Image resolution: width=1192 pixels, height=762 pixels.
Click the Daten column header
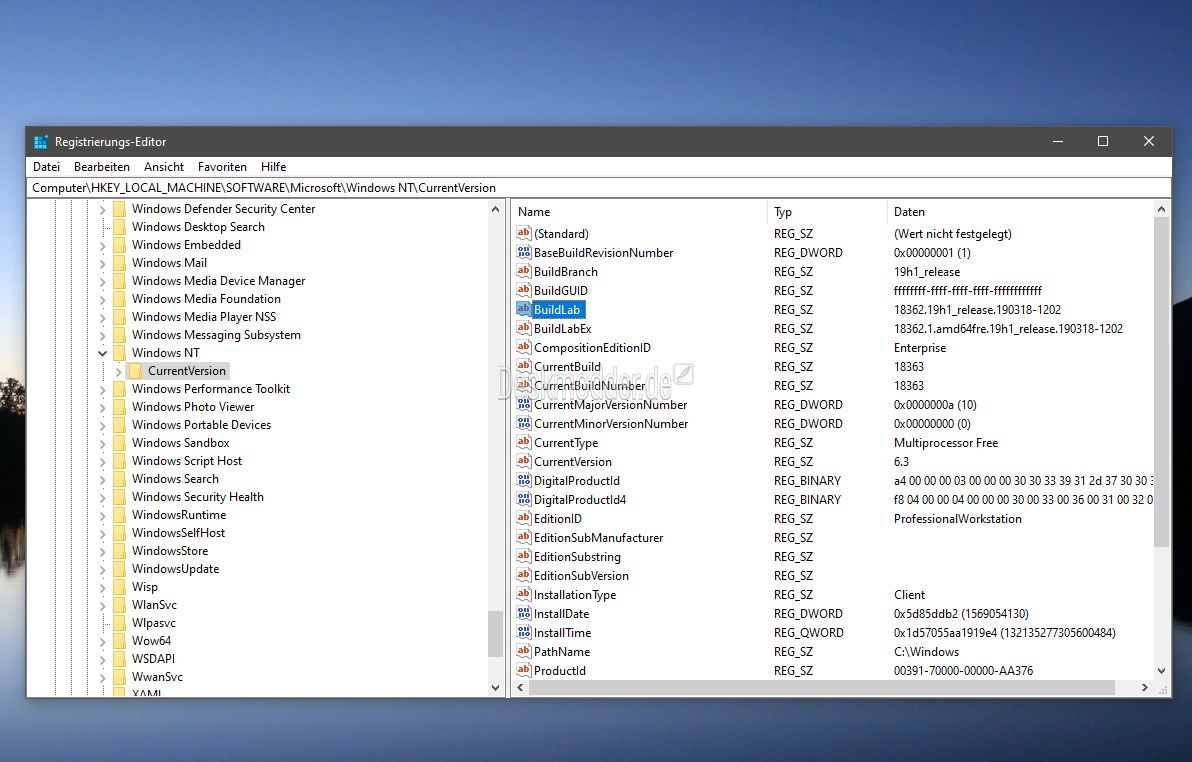[x=1020, y=211]
